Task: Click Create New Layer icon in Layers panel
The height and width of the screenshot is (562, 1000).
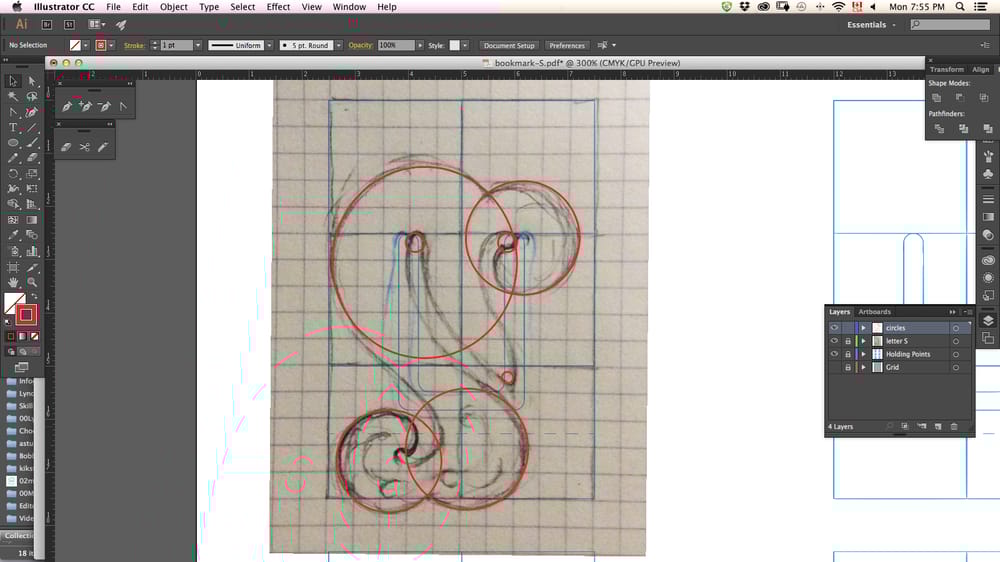Action: tap(938, 426)
